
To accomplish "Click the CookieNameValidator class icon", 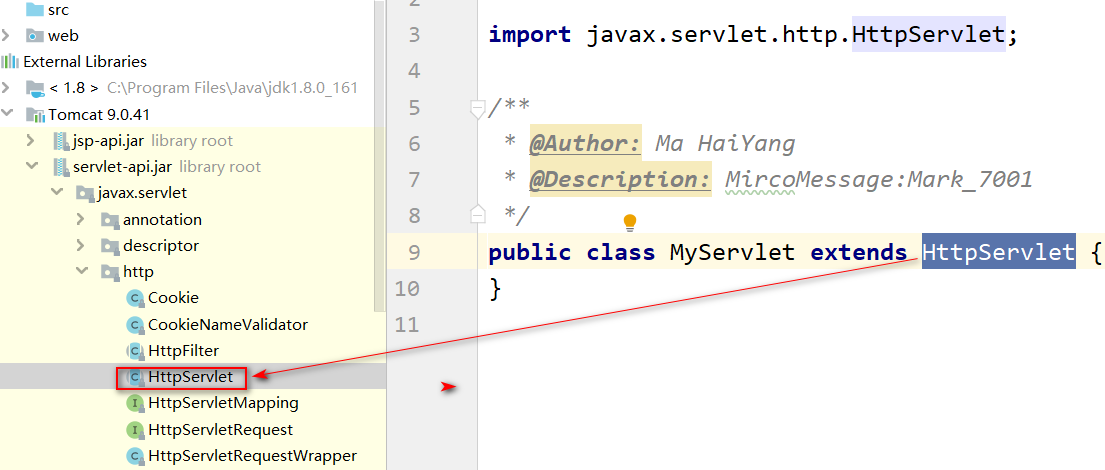I will pyautogui.click(x=135, y=325).
